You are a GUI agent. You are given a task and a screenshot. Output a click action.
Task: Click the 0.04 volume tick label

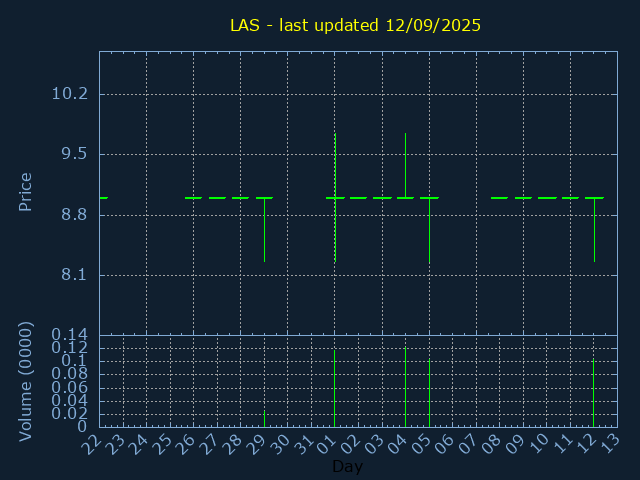(x=69, y=400)
